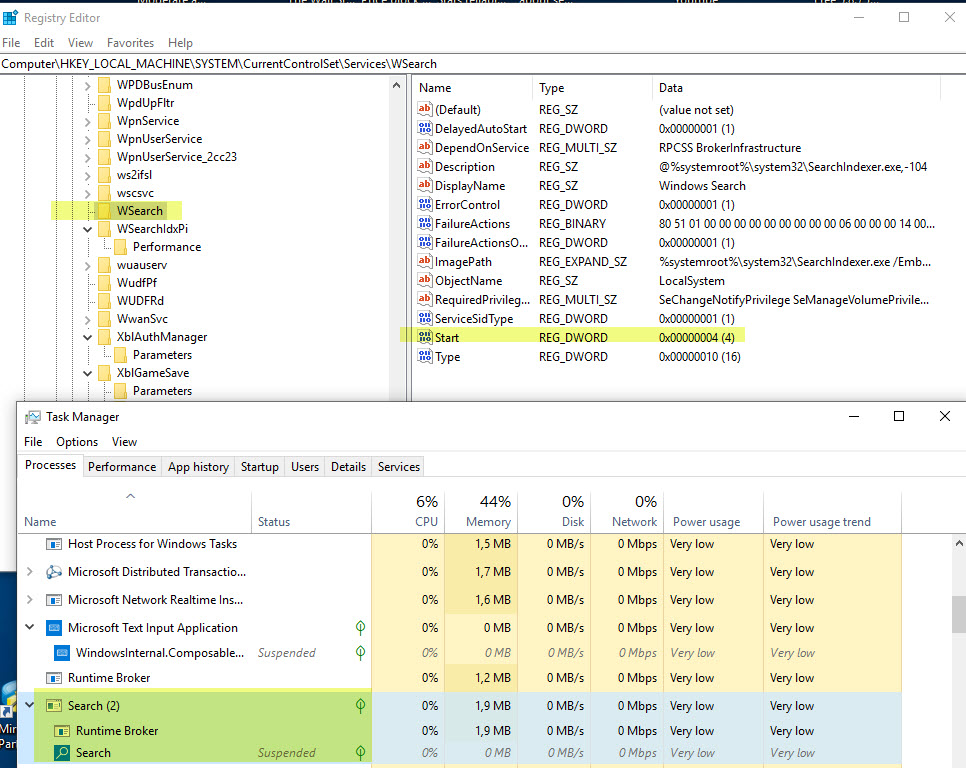This screenshot has width=966, height=768.
Task: Click the Task Manager vertical scrollbar thumb
Action: (x=959, y=614)
